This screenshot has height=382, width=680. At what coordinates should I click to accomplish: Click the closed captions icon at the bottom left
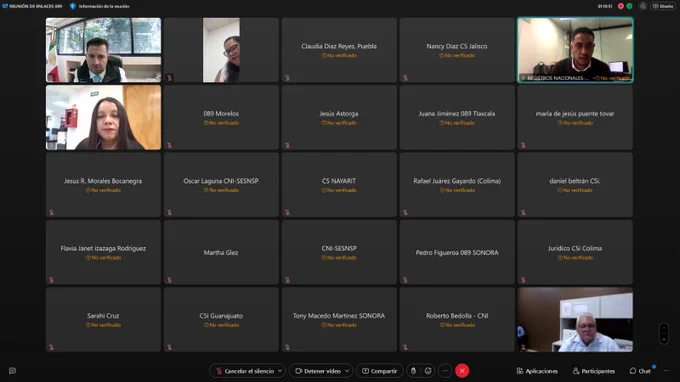point(13,371)
